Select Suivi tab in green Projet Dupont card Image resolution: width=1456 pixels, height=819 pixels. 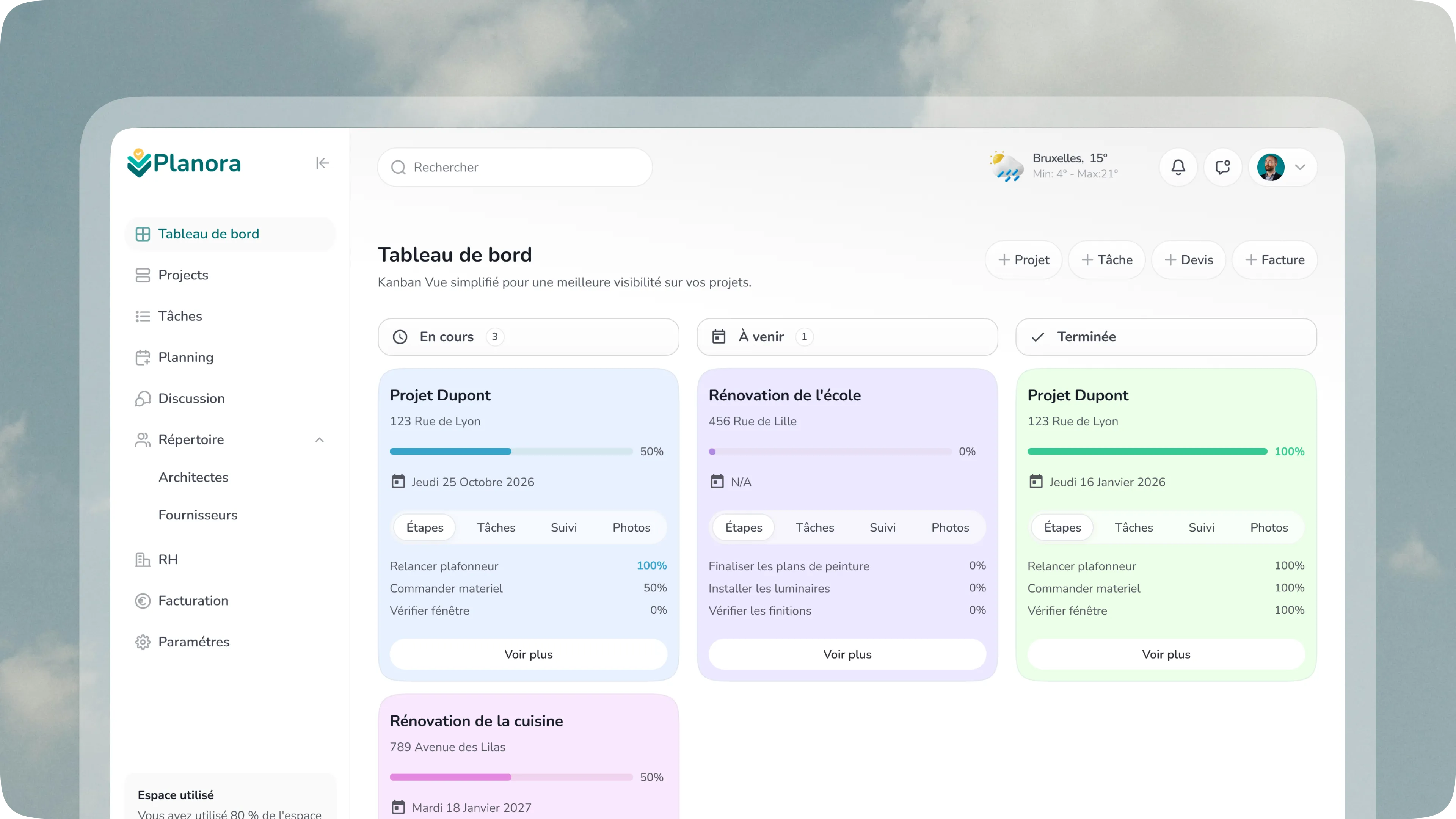pyautogui.click(x=1201, y=527)
